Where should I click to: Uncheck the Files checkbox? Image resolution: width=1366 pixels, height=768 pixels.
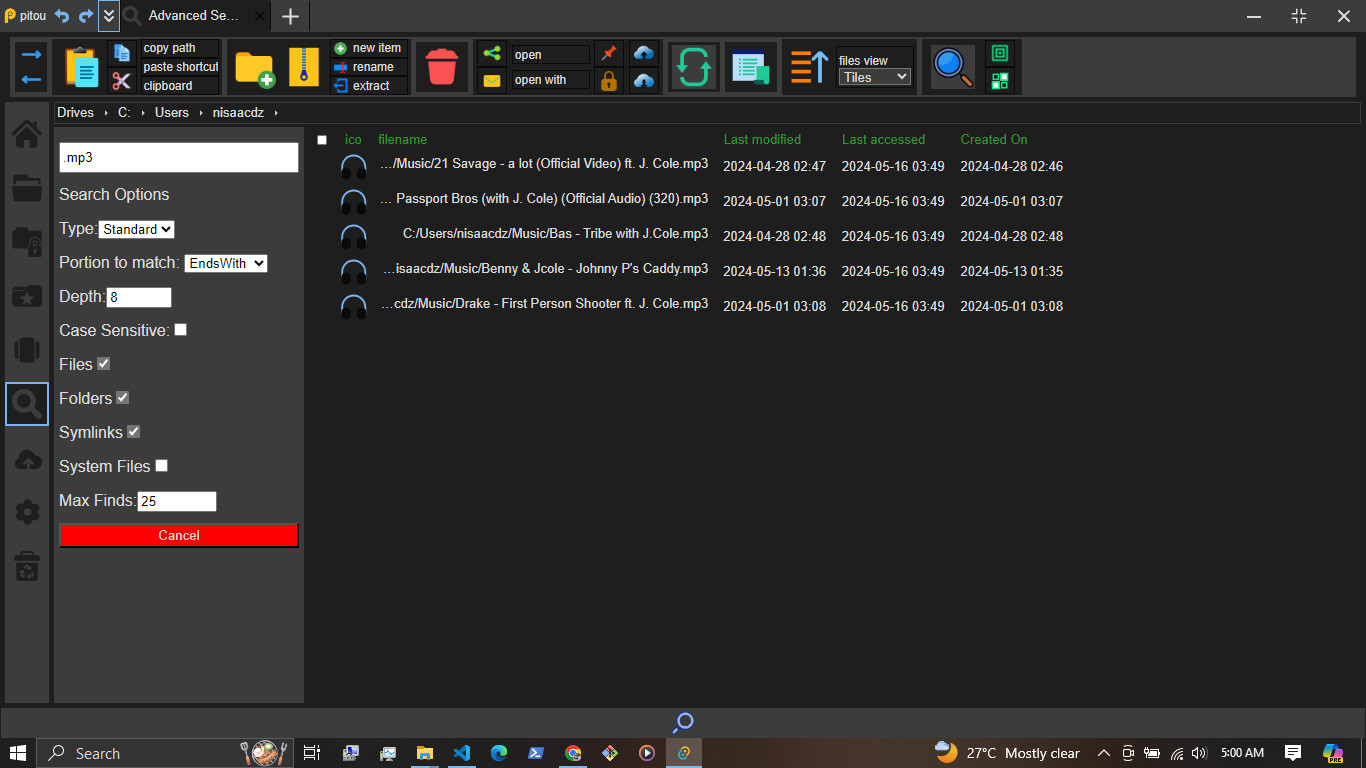click(x=103, y=364)
